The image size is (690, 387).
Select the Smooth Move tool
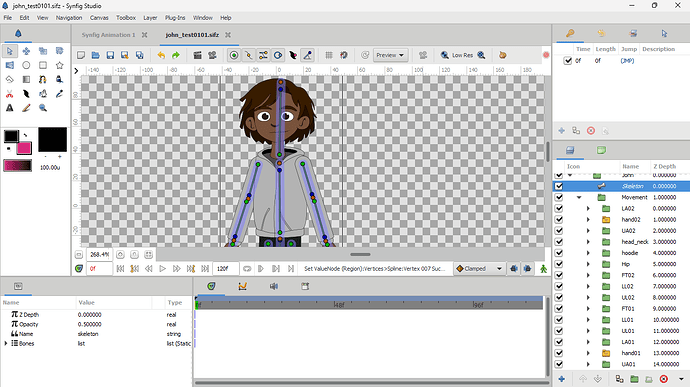[26, 51]
